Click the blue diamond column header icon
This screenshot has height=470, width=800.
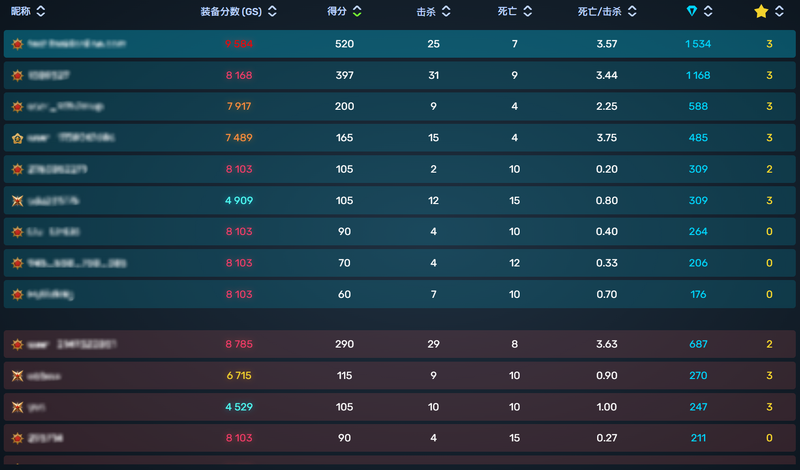click(x=691, y=11)
